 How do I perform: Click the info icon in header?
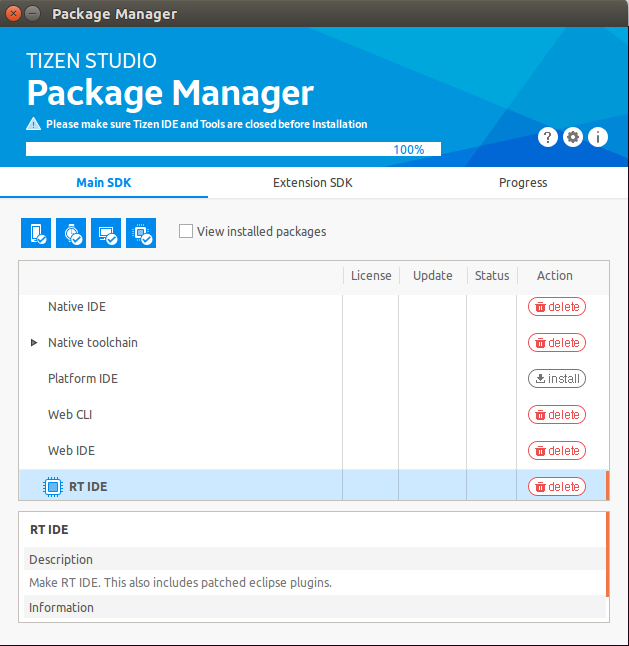point(598,137)
